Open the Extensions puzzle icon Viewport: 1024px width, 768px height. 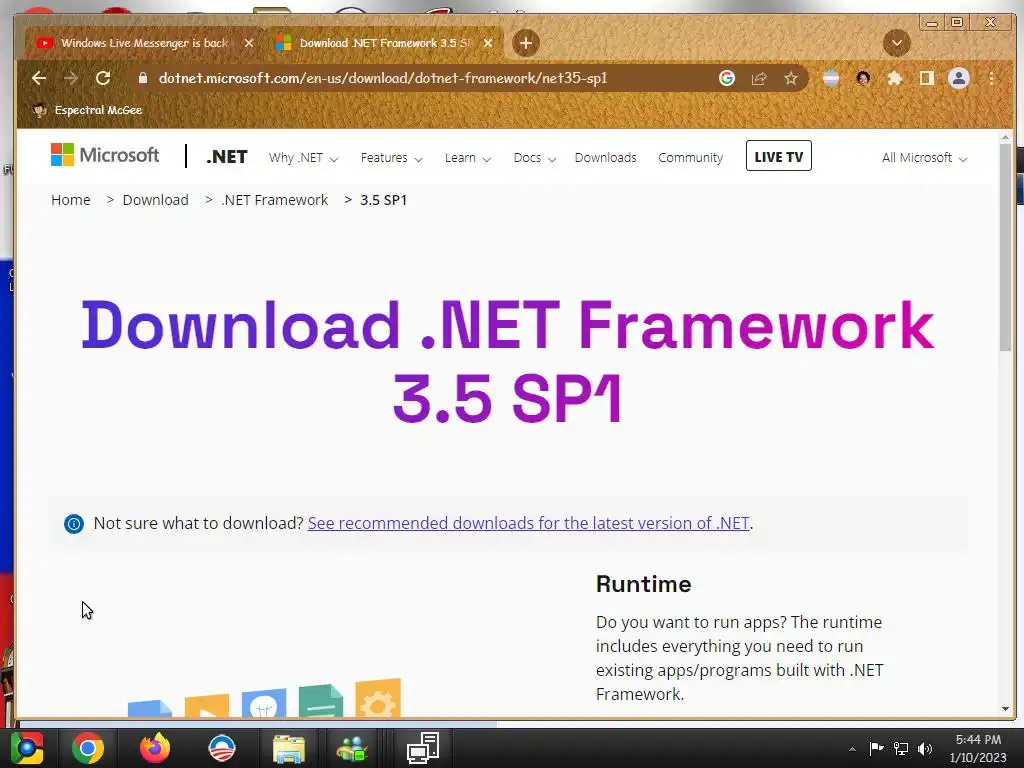click(895, 78)
